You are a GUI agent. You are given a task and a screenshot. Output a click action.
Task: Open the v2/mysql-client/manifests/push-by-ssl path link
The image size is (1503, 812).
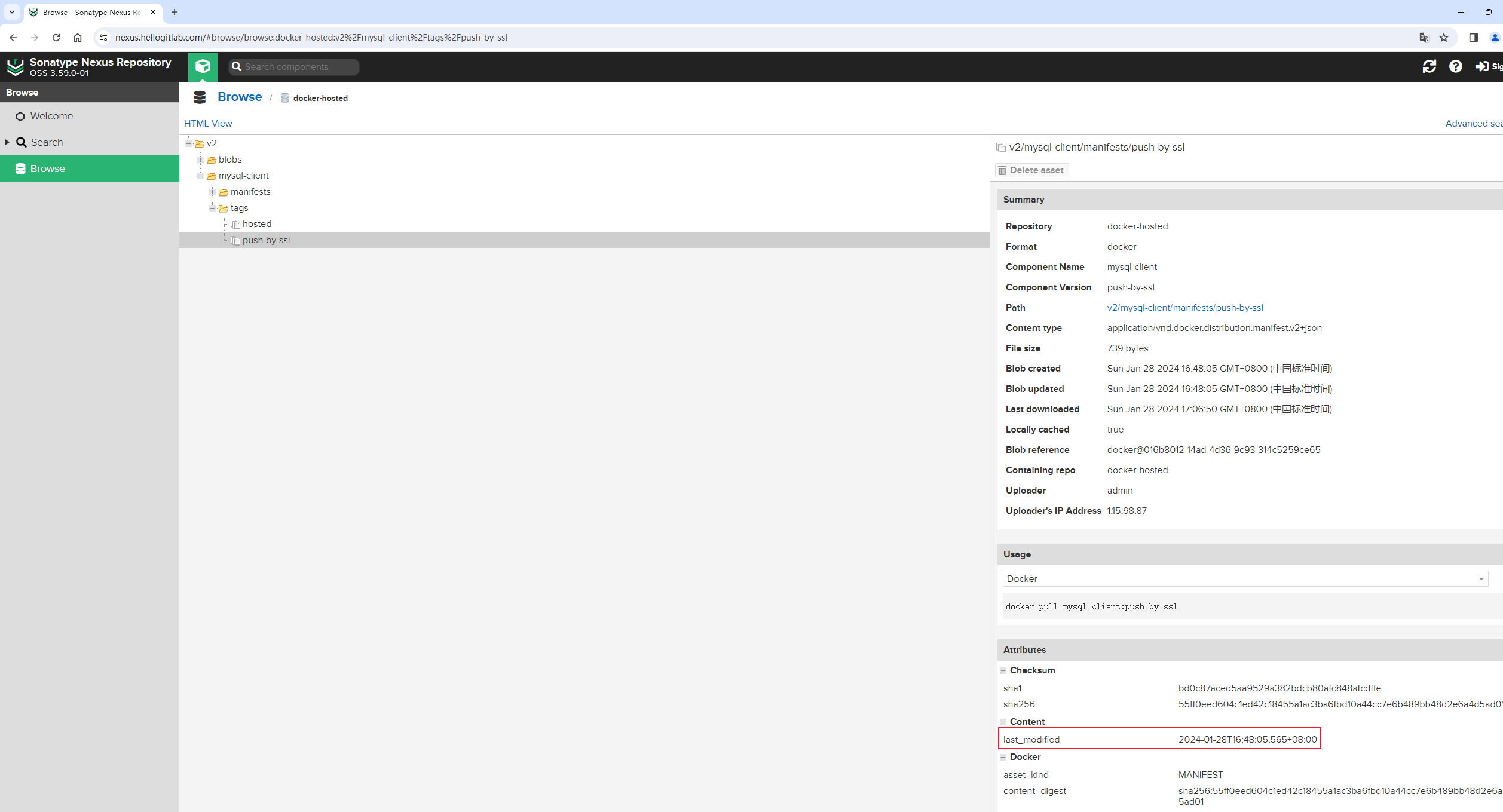[1185, 308]
